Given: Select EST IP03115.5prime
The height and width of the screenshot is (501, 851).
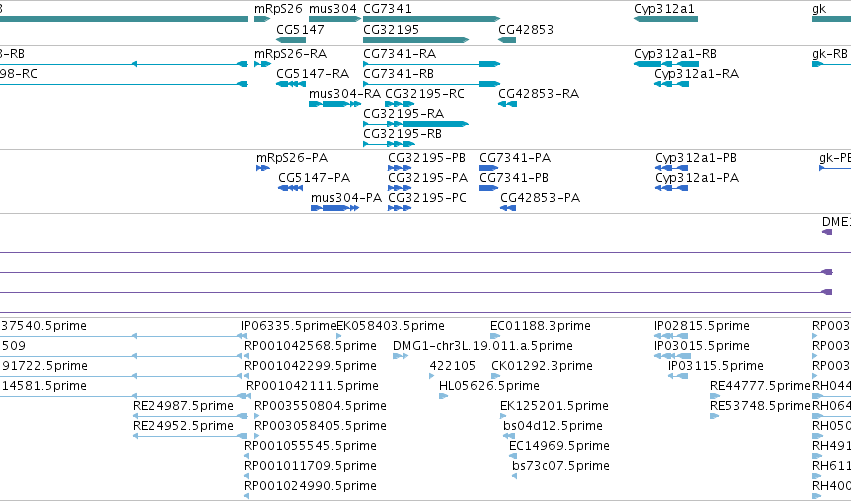Looking at the screenshot, I should (715, 366).
